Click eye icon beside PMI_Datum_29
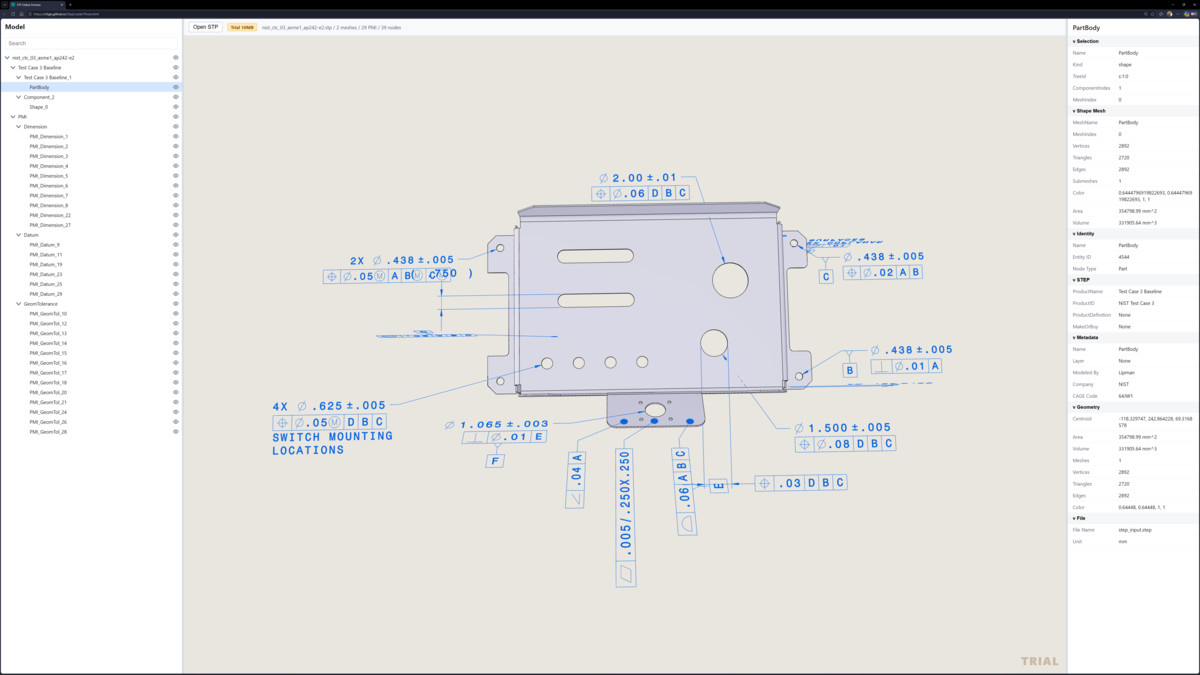Image resolution: width=1200 pixels, height=675 pixels. click(x=176, y=294)
